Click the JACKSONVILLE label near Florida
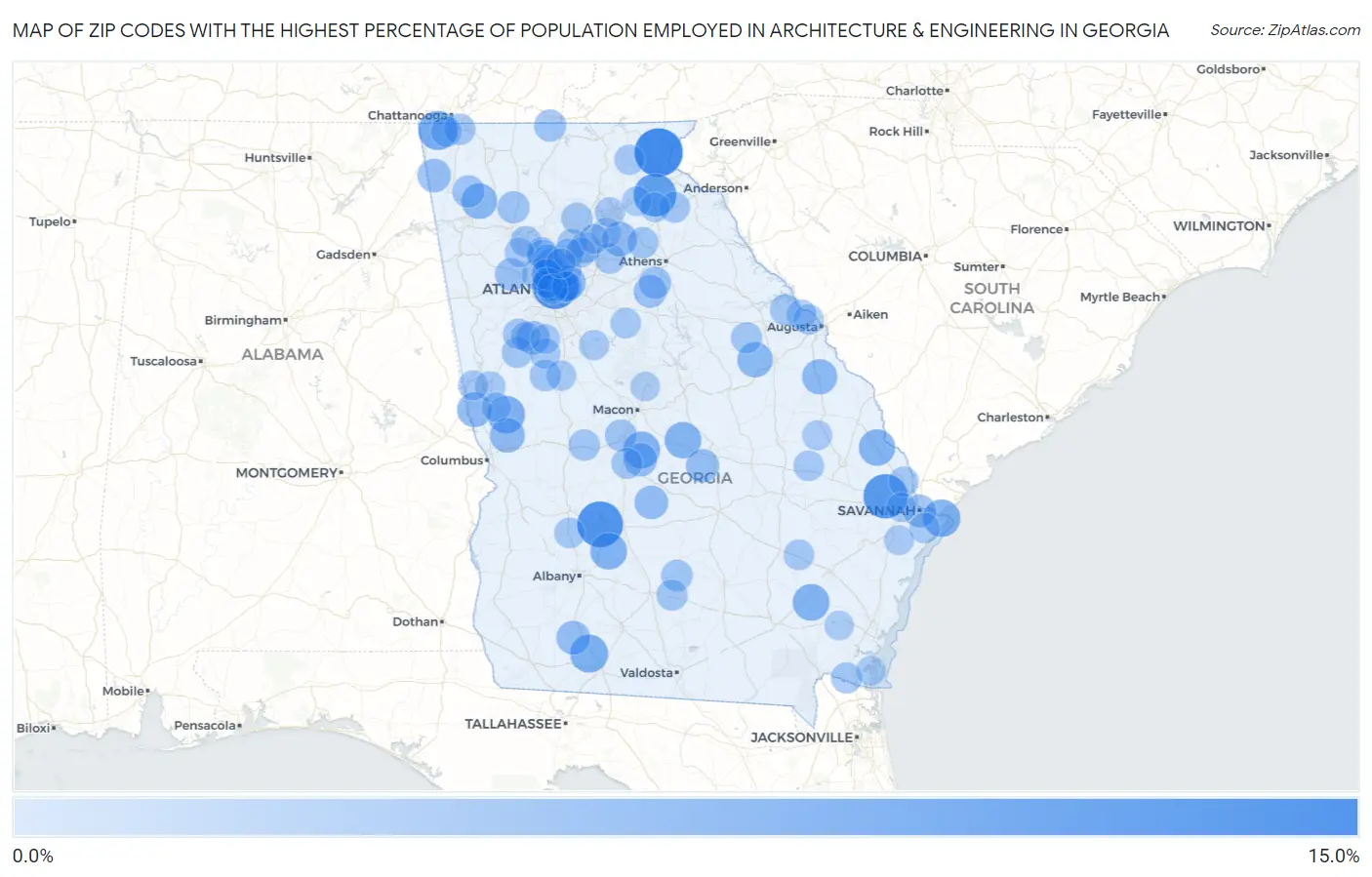 [x=802, y=737]
